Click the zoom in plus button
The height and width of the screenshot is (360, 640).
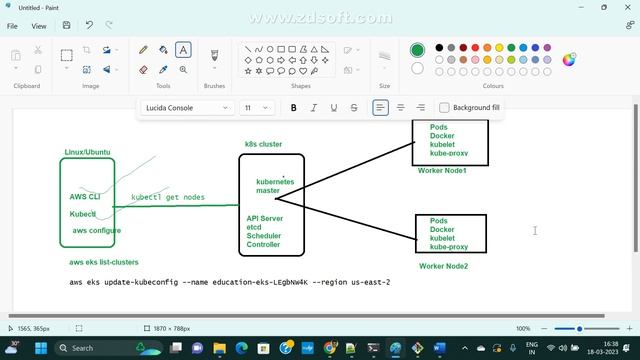629,329
